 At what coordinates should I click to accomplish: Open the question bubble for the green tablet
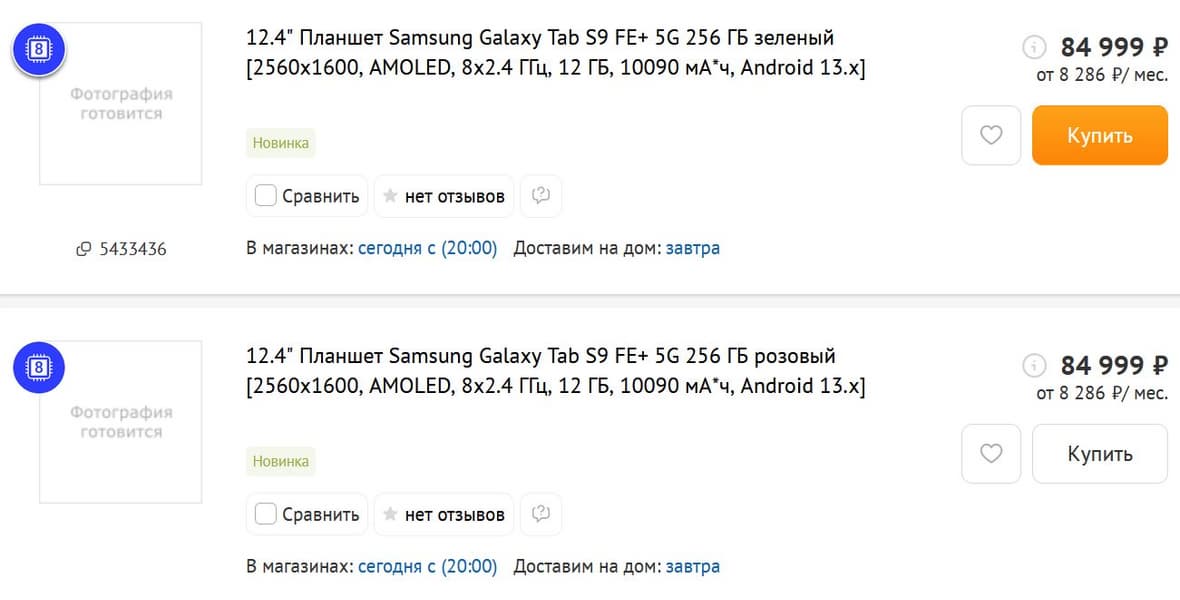[541, 196]
